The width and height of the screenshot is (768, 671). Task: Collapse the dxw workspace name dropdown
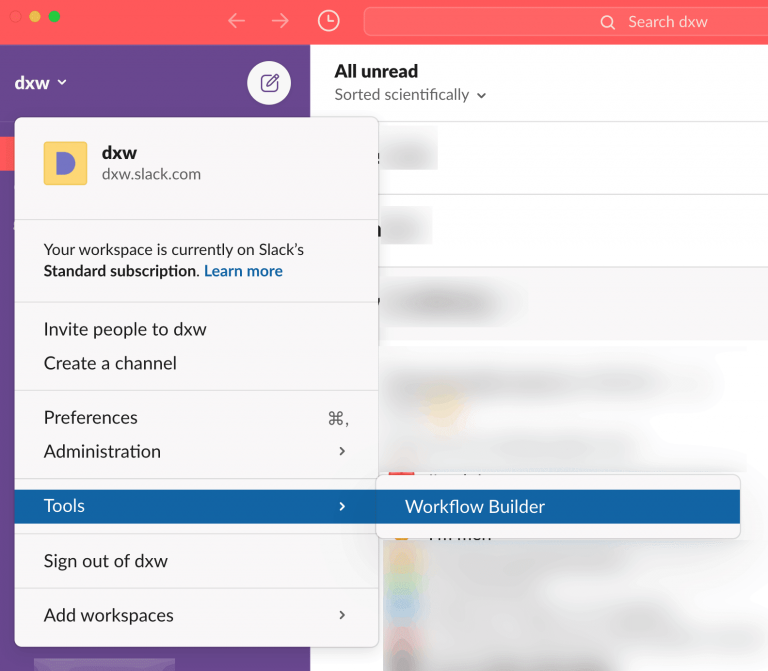40,83
